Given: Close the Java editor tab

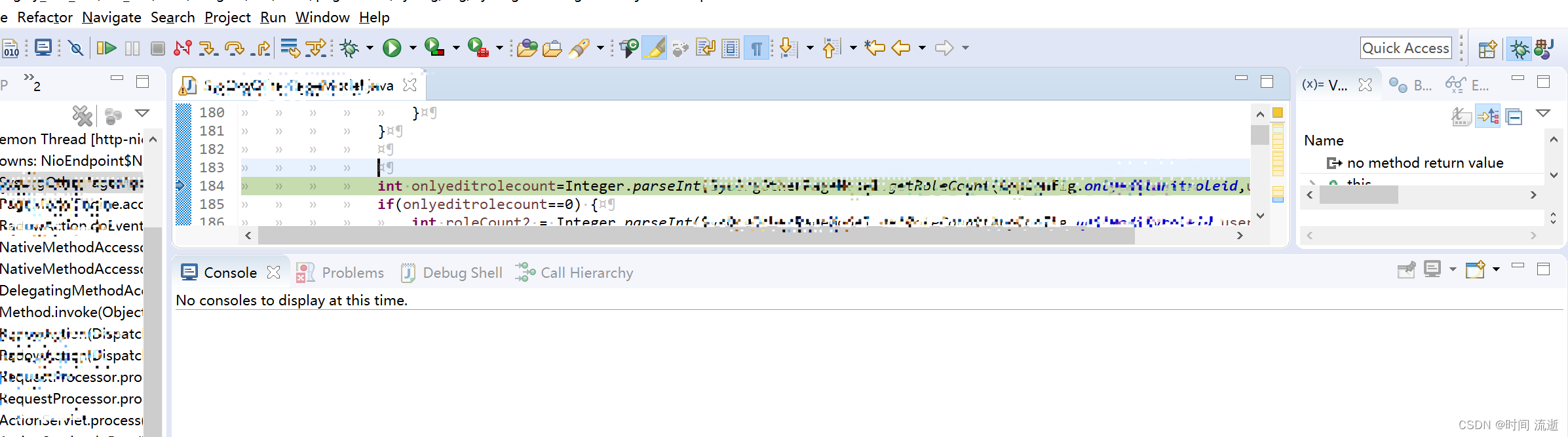Looking at the screenshot, I should click(x=410, y=85).
